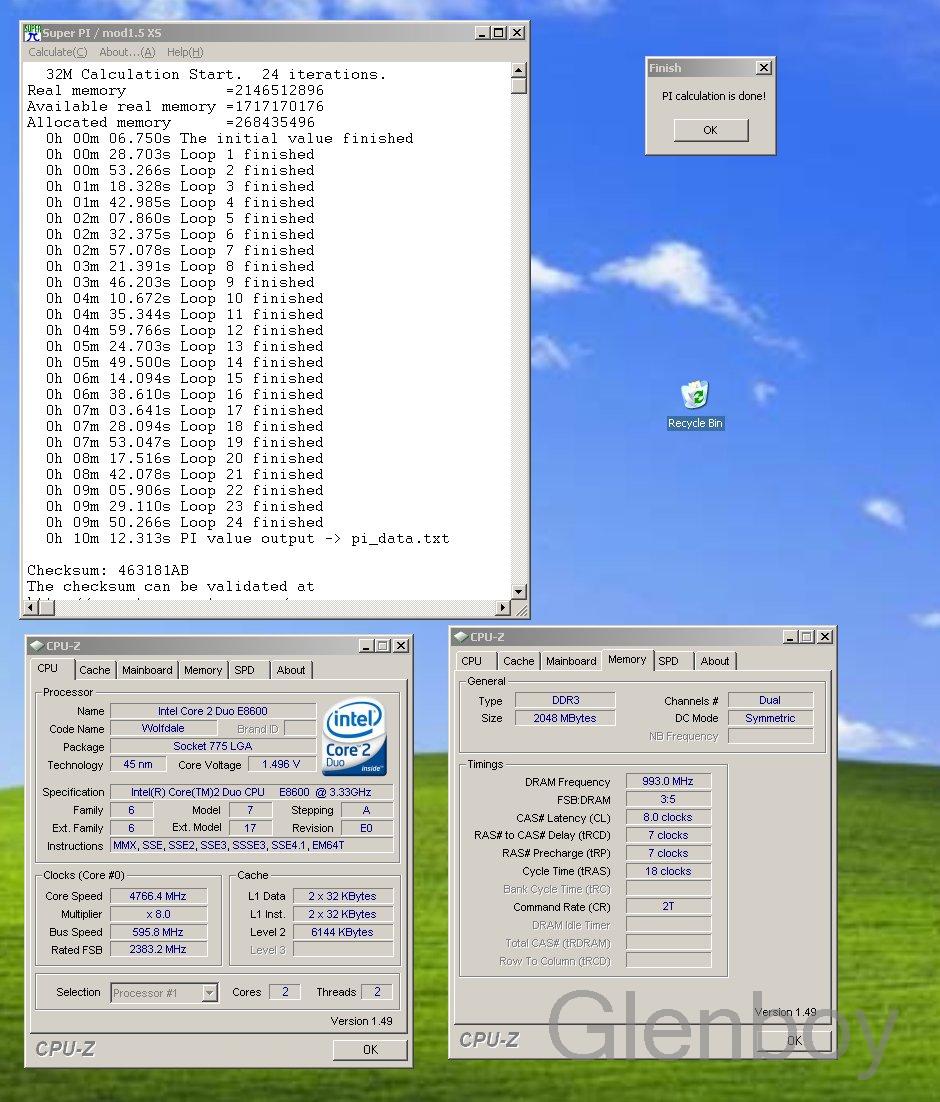Viewport: 940px width, 1102px height.
Task: Click the Intel Core 2 Duo logo
Action: 354,737
